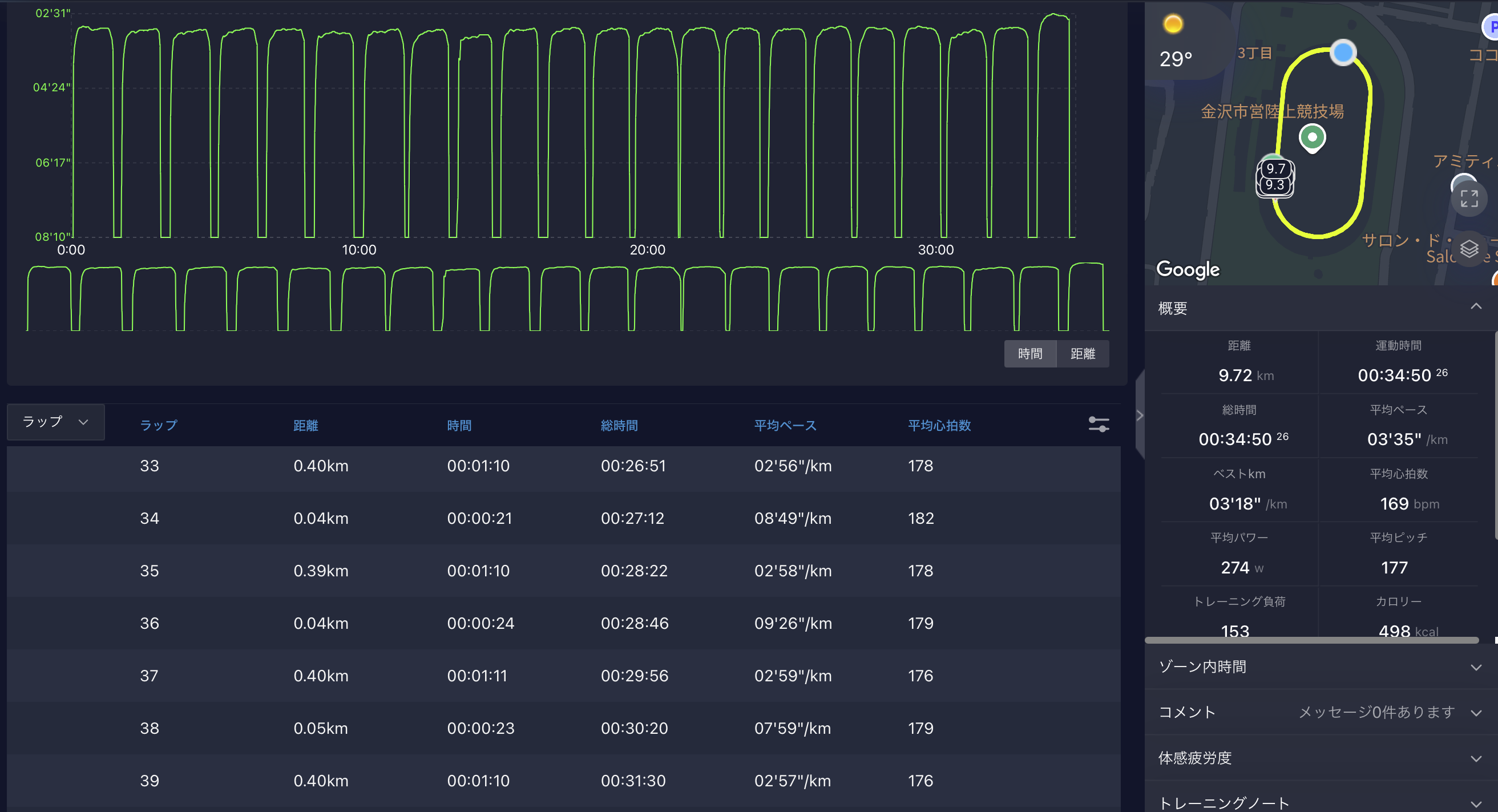The image size is (1498, 812).
Task: Open the ラップ dropdown selector
Action: (55, 422)
